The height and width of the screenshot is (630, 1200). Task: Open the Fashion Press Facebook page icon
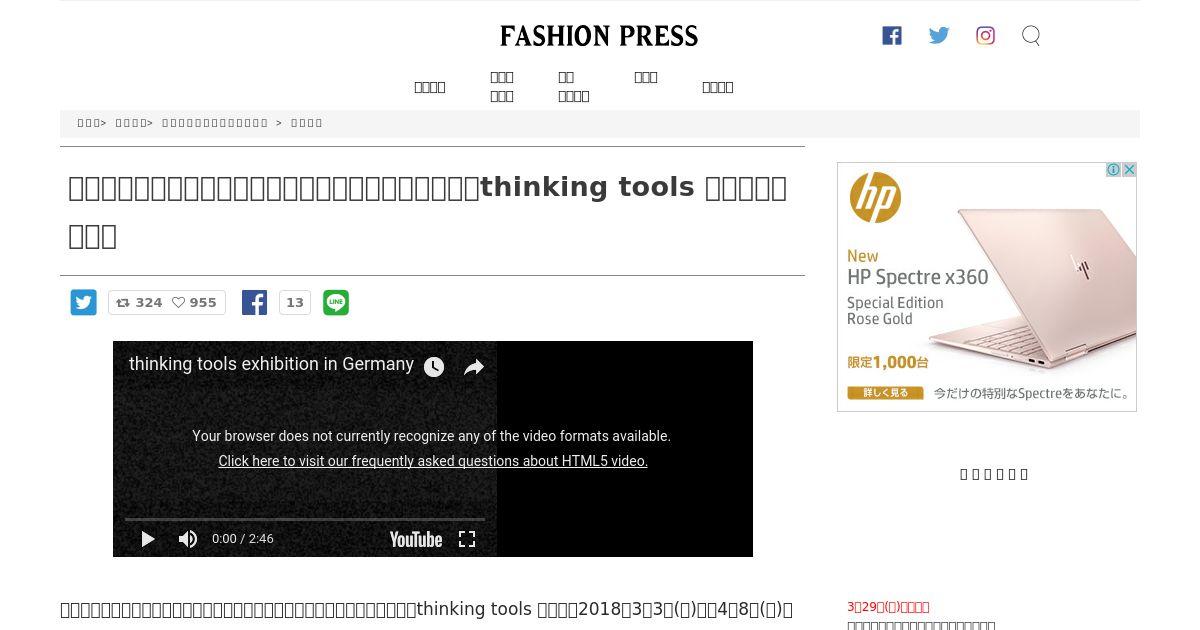pyautogui.click(x=892, y=36)
